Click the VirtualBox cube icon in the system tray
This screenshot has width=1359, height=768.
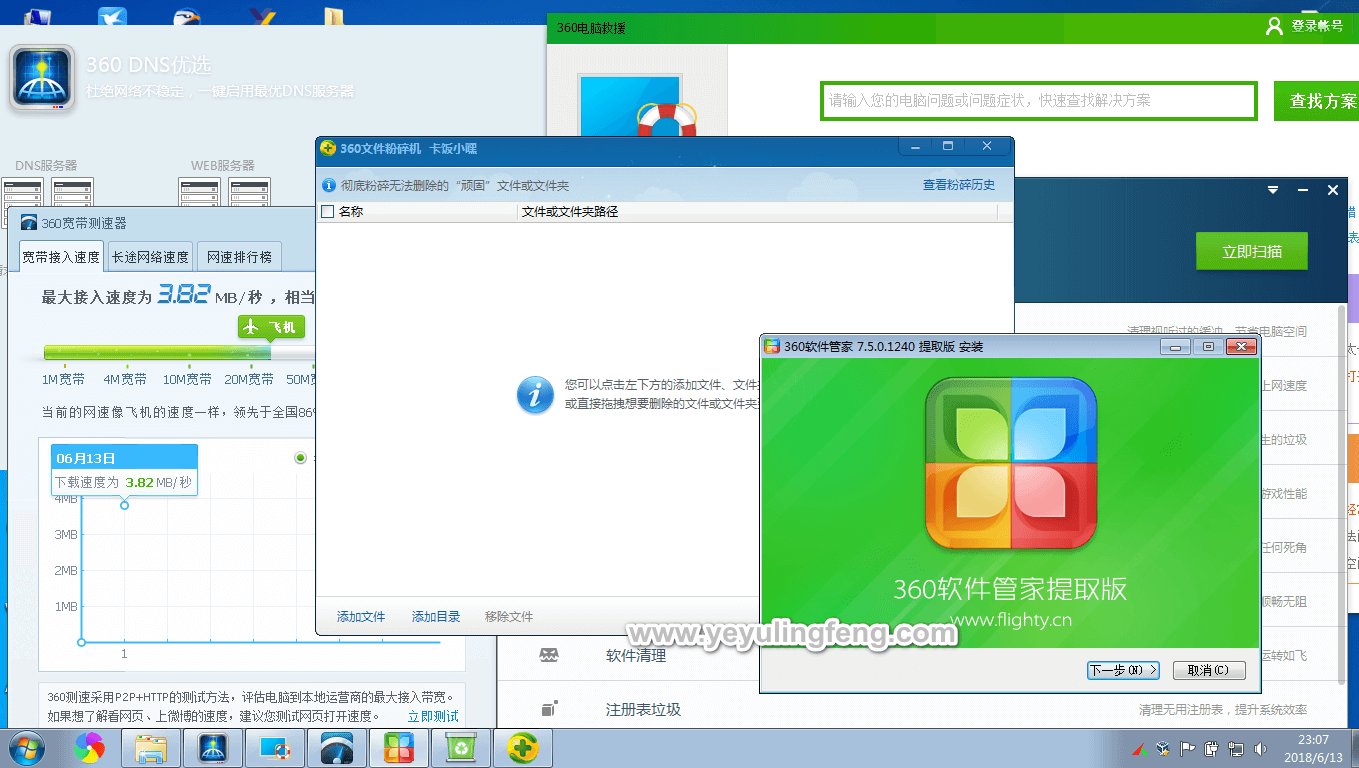tap(1163, 748)
